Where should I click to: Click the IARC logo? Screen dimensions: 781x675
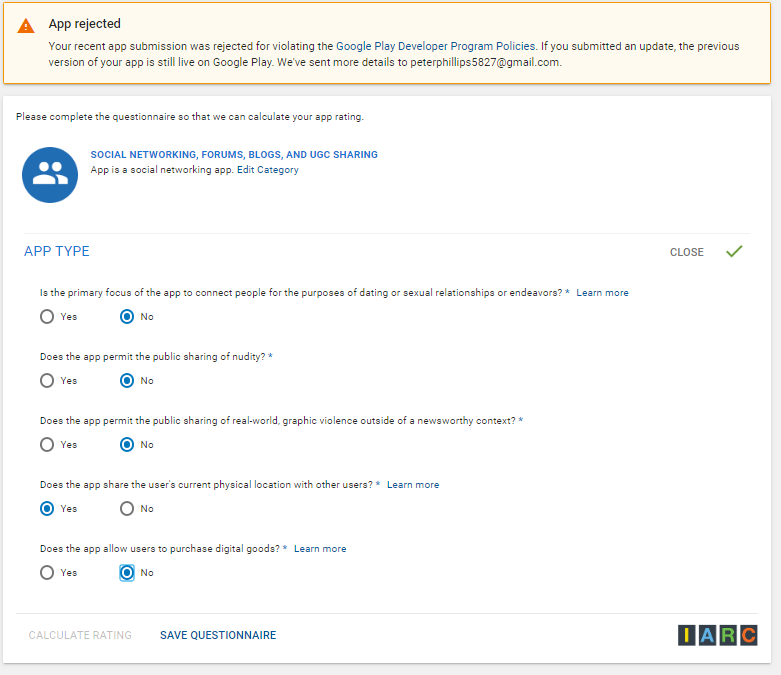717,635
